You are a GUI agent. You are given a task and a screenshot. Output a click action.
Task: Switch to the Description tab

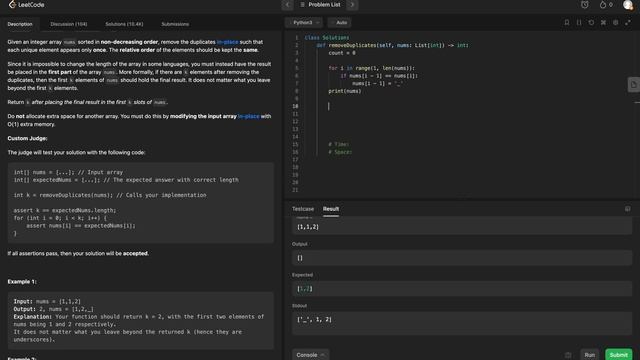[20, 24]
